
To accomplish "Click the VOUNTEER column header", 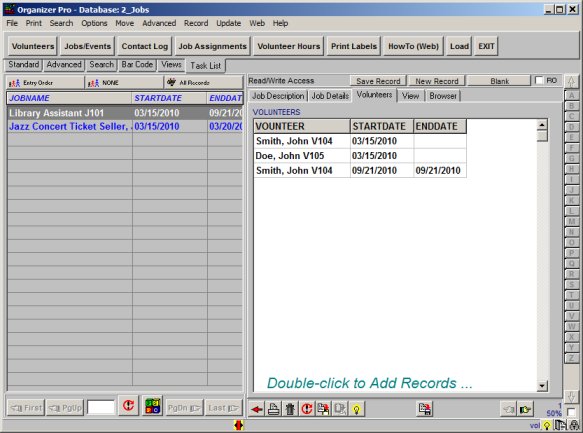I will tap(302, 126).
